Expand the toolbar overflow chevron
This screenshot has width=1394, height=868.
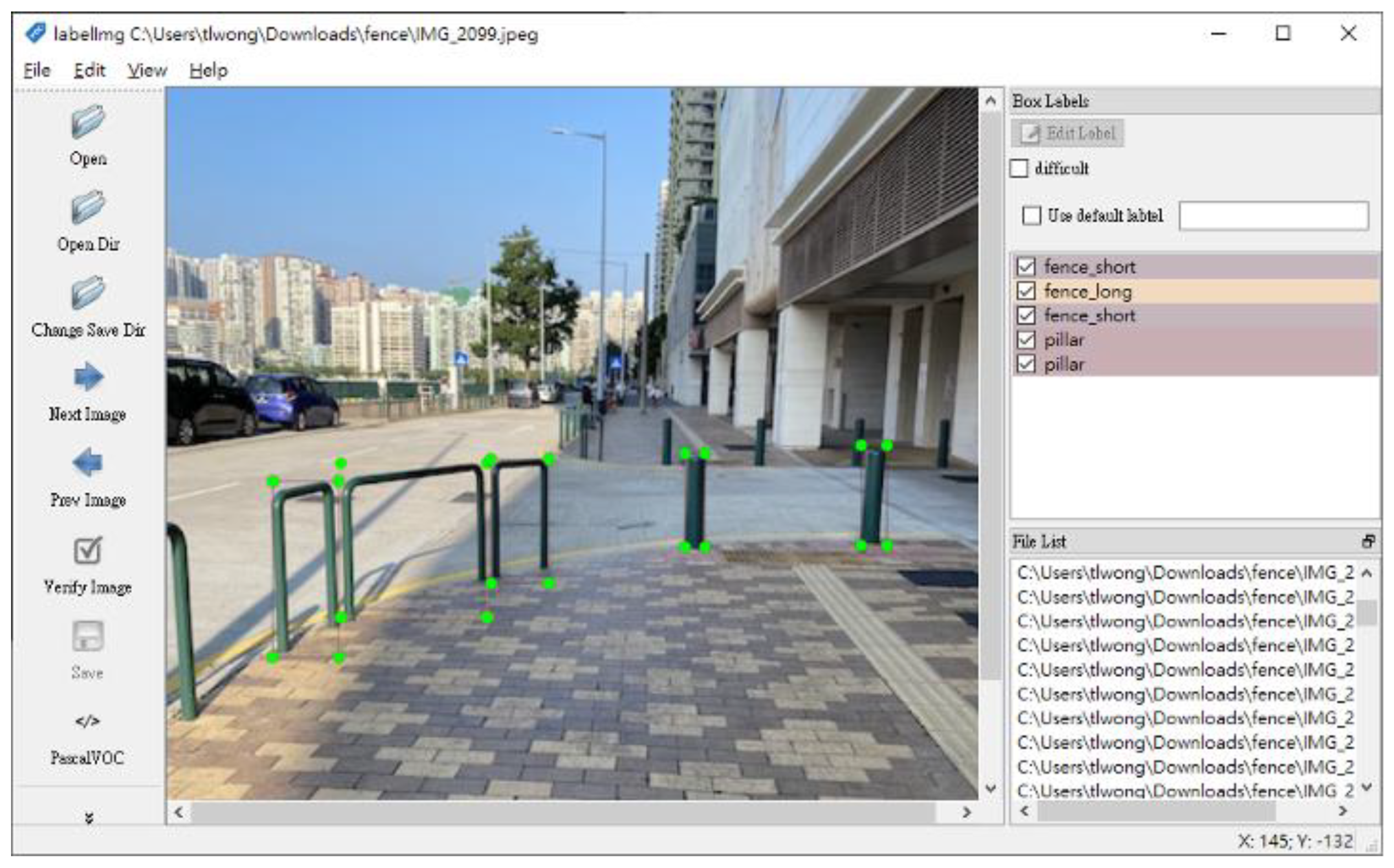[x=89, y=817]
